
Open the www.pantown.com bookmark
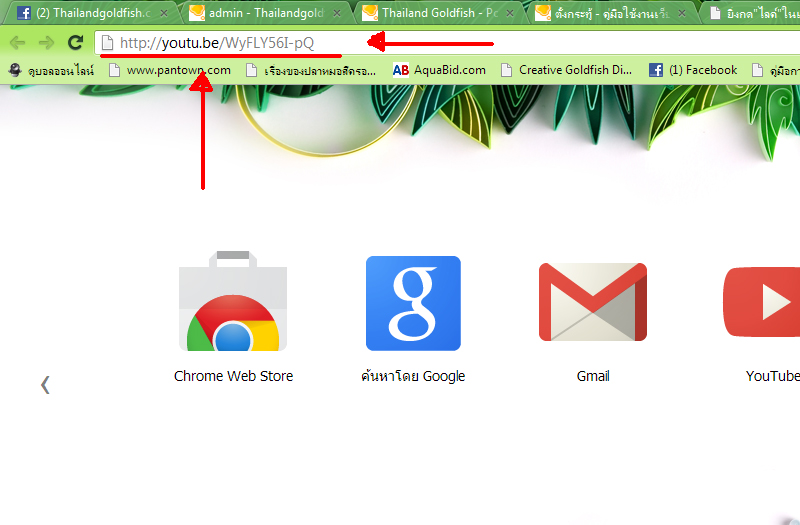[x=170, y=70]
